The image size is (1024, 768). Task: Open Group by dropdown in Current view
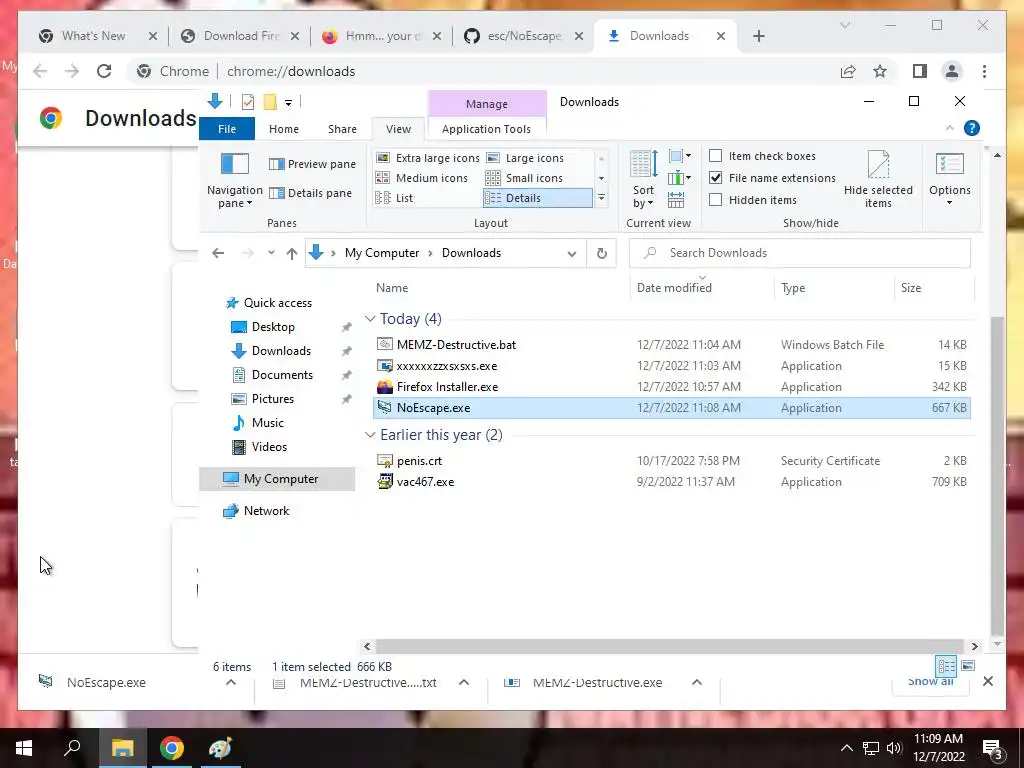click(680, 156)
